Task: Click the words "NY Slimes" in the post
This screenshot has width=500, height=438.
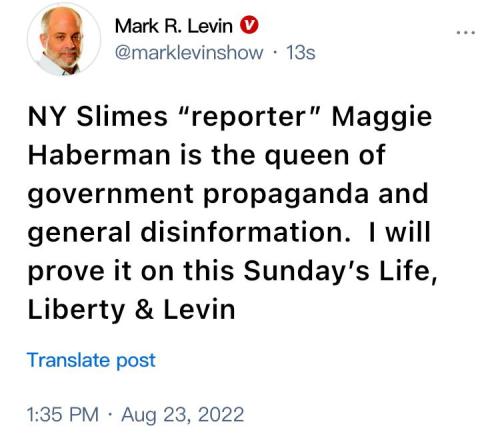Action: (x=97, y=117)
